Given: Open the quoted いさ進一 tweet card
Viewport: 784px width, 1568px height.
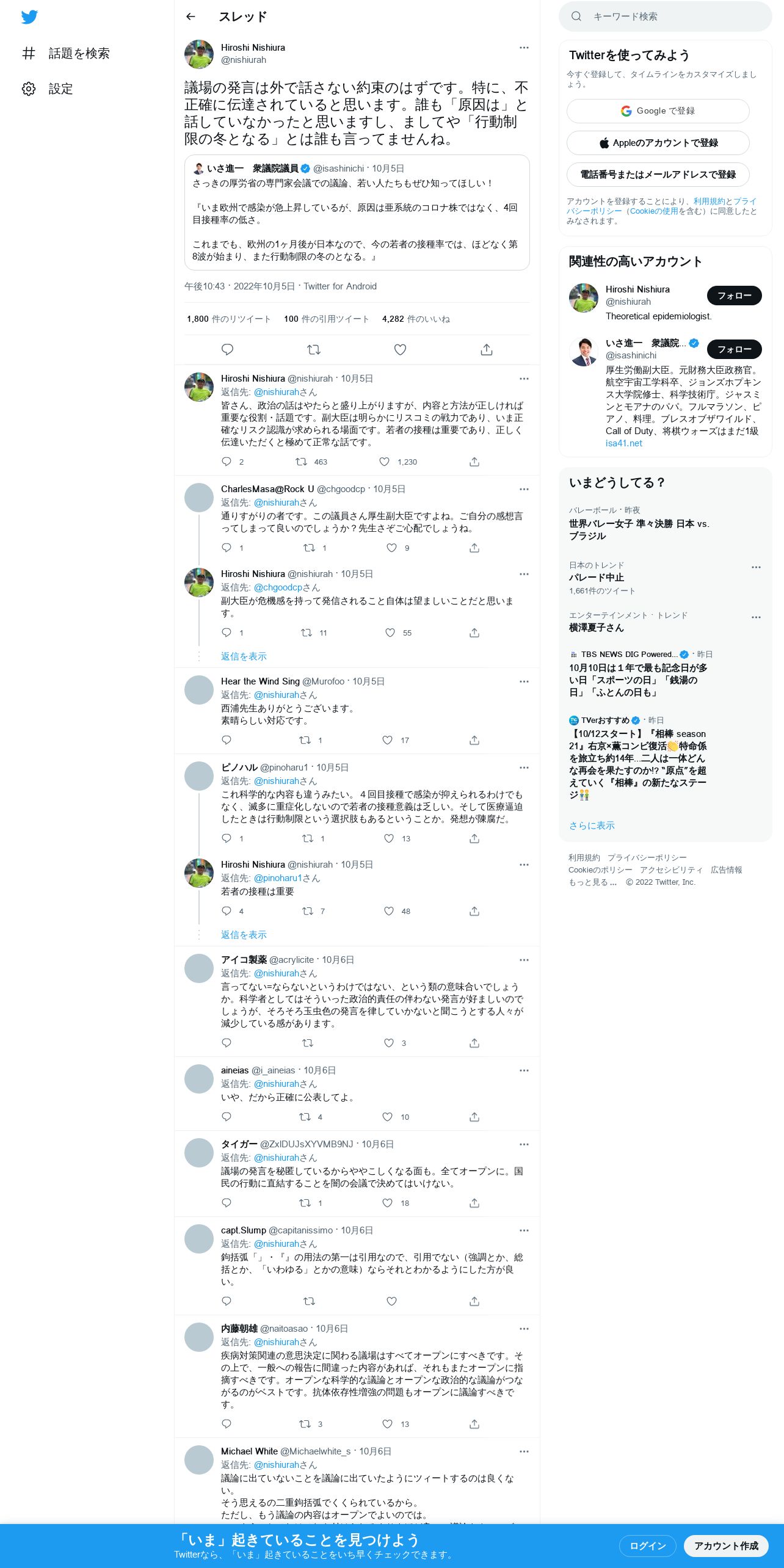Looking at the screenshot, I should click(357, 212).
